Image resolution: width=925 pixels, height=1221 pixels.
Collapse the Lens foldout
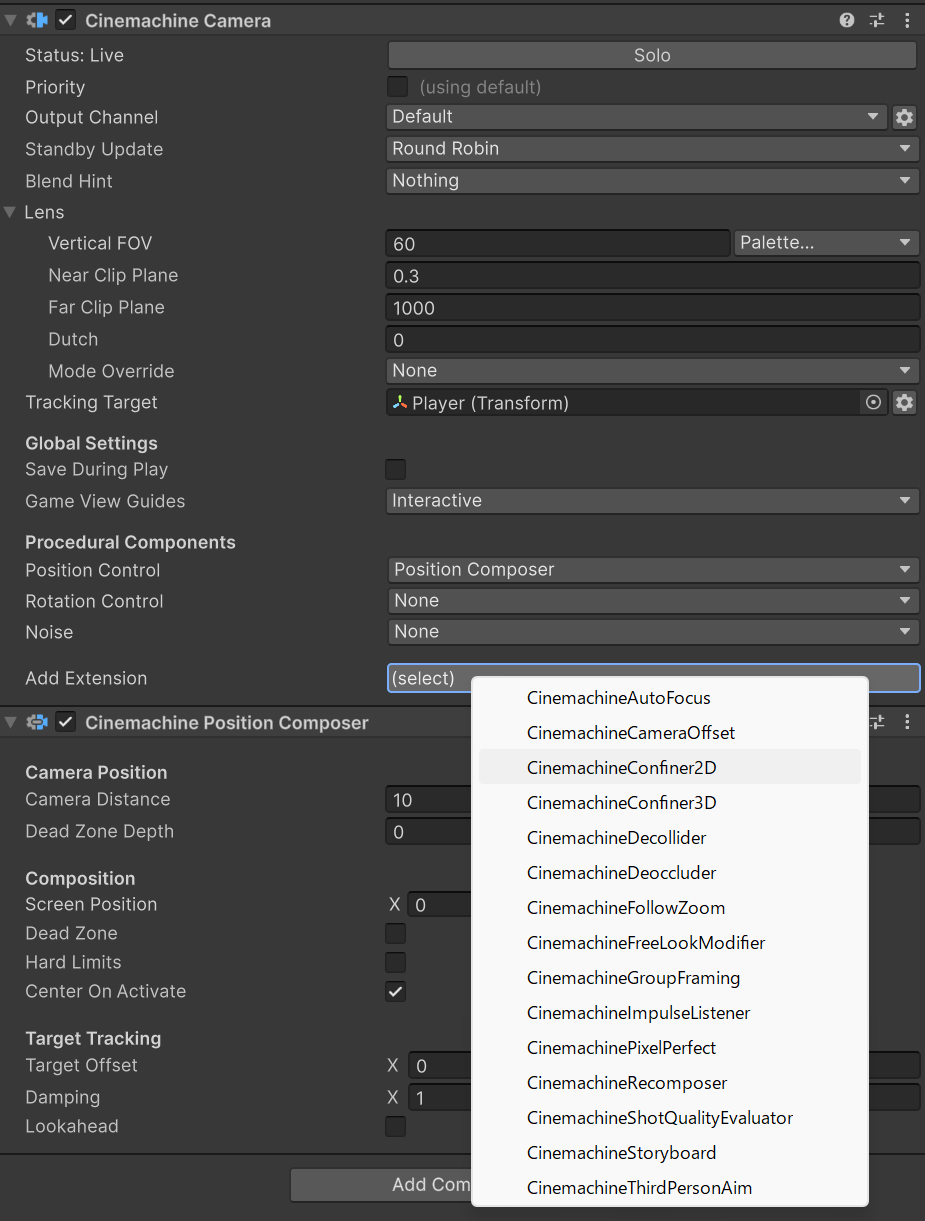coord(11,212)
